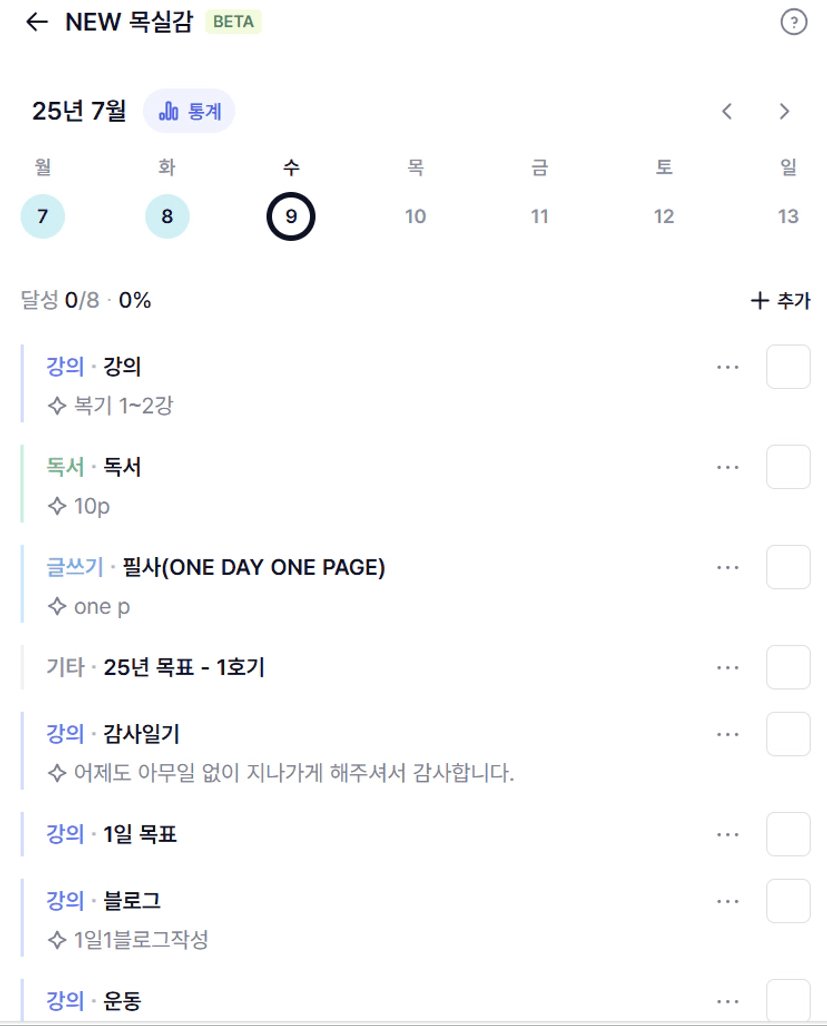
Task: Open the 통계 statistics chart button
Action: (x=189, y=111)
